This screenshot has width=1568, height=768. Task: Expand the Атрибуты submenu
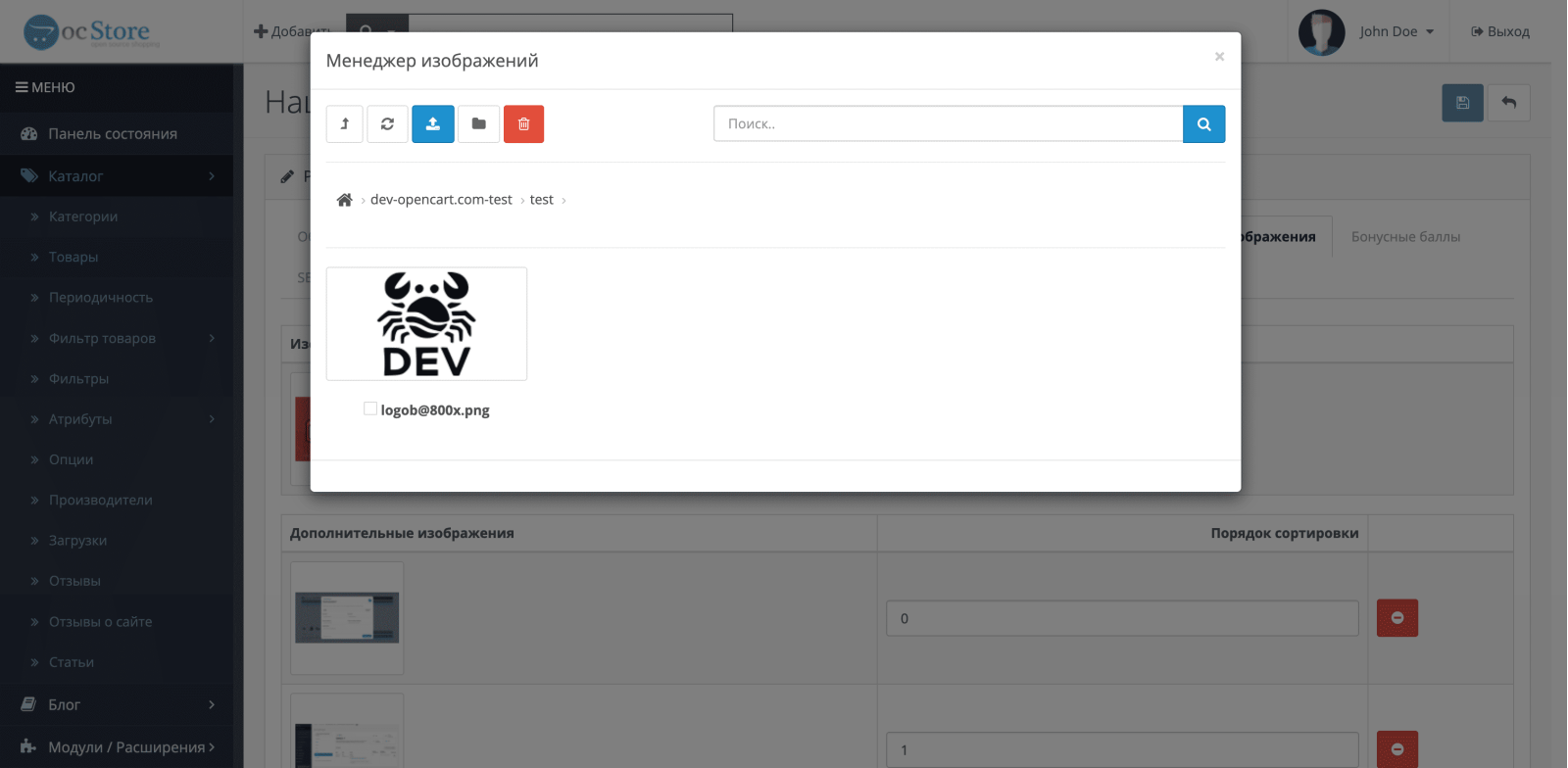(x=117, y=419)
